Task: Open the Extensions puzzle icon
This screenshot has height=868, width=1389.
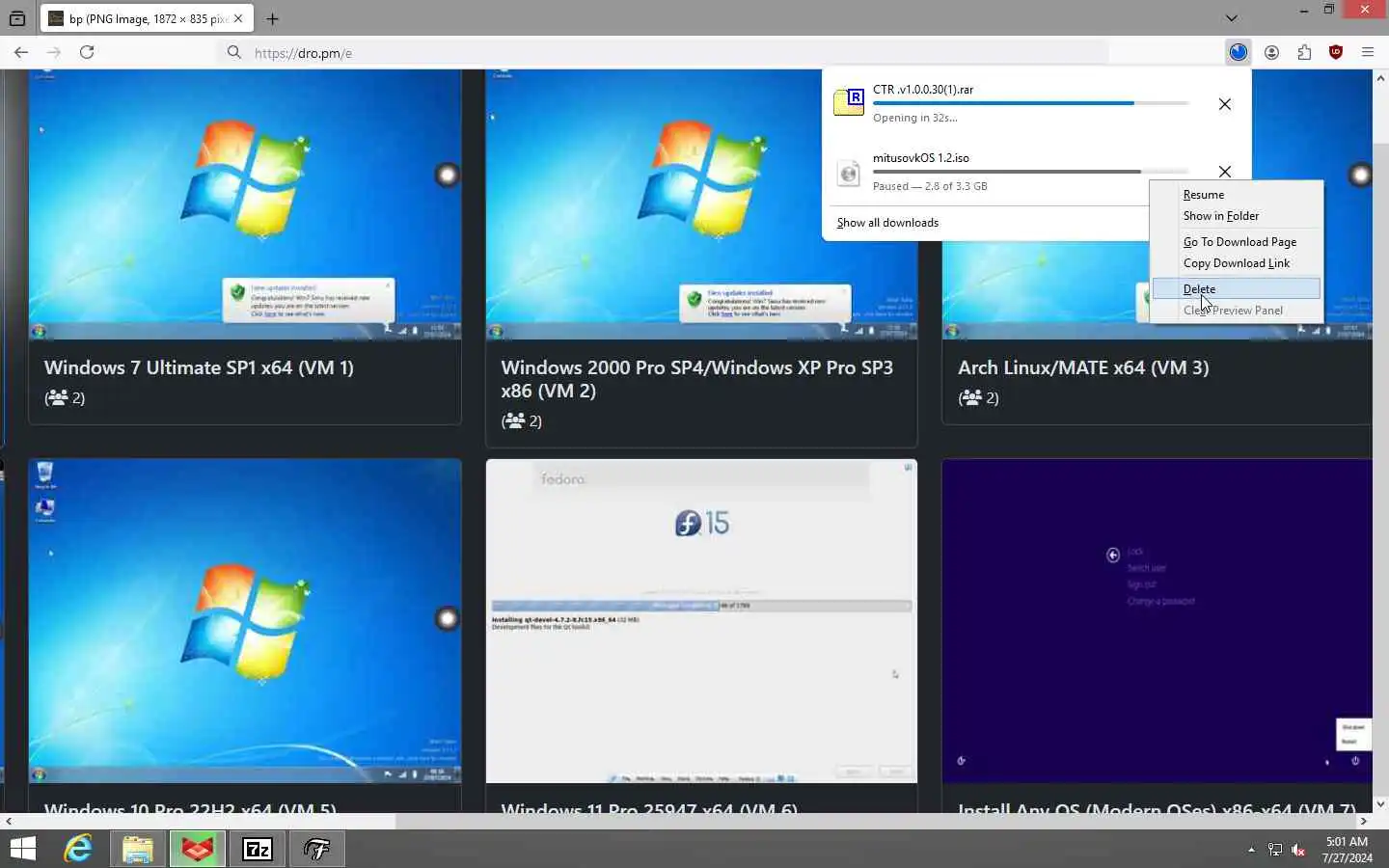Action: pyautogui.click(x=1304, y=52)
